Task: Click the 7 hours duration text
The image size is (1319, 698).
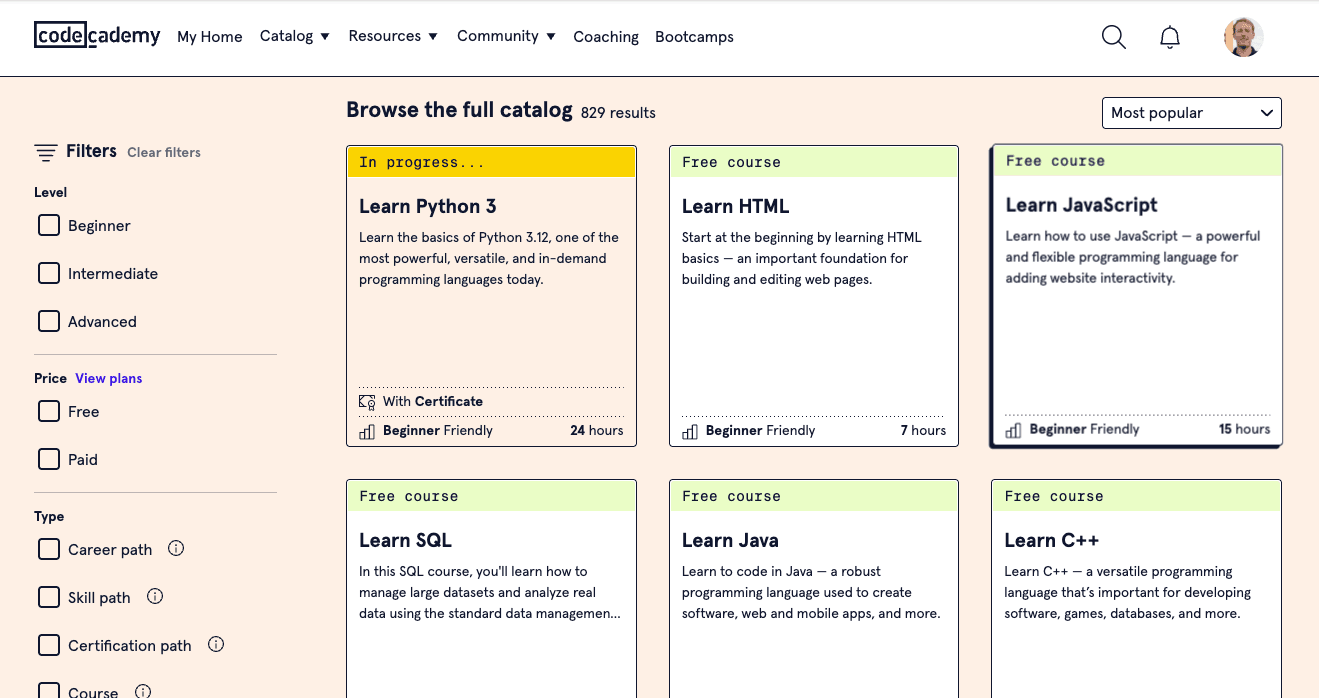Action: tap(923, 430)
